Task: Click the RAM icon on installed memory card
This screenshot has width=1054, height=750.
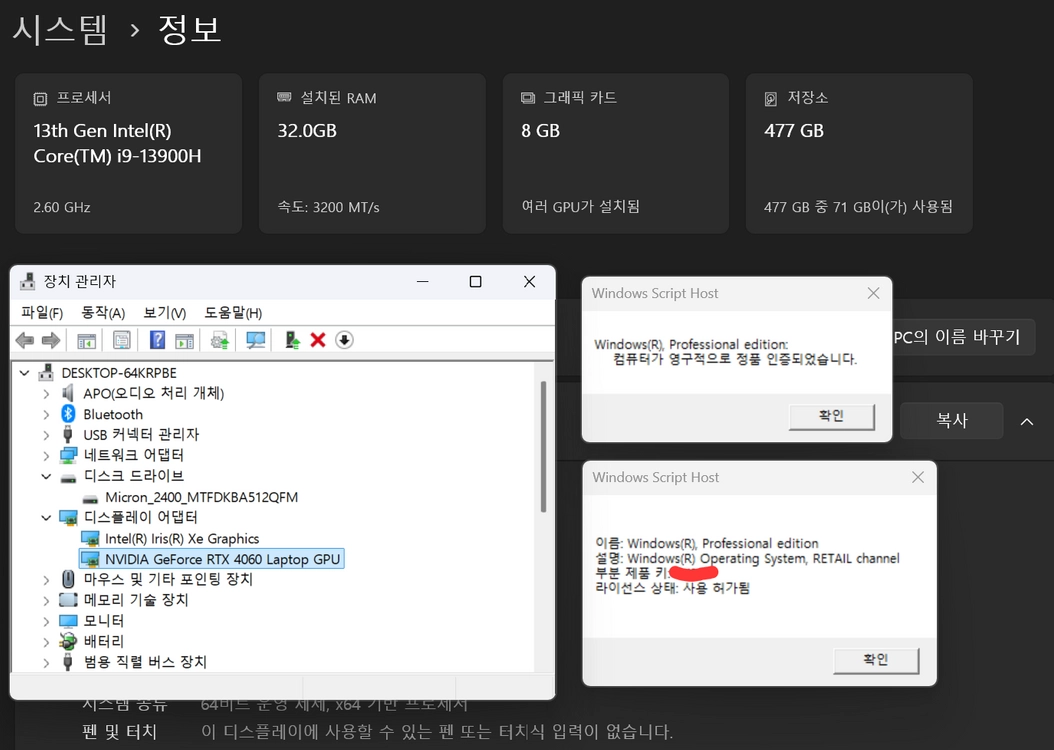Action: (x=284, y=97)
